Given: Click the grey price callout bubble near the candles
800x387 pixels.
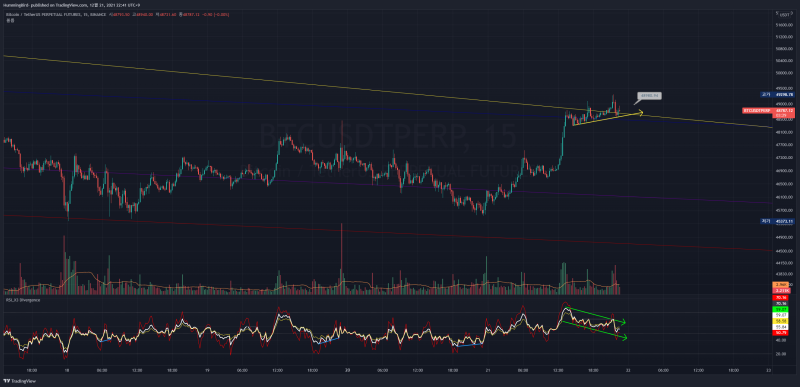Looking at the screenshot, I should tap(649, 96).
